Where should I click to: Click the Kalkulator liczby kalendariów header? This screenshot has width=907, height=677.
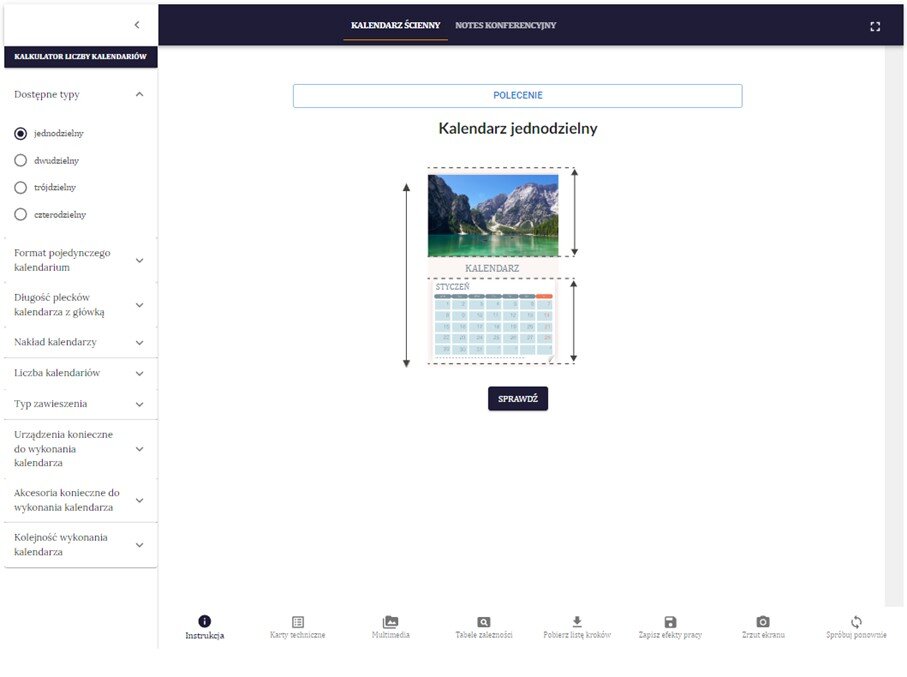[x=81, y=57]
